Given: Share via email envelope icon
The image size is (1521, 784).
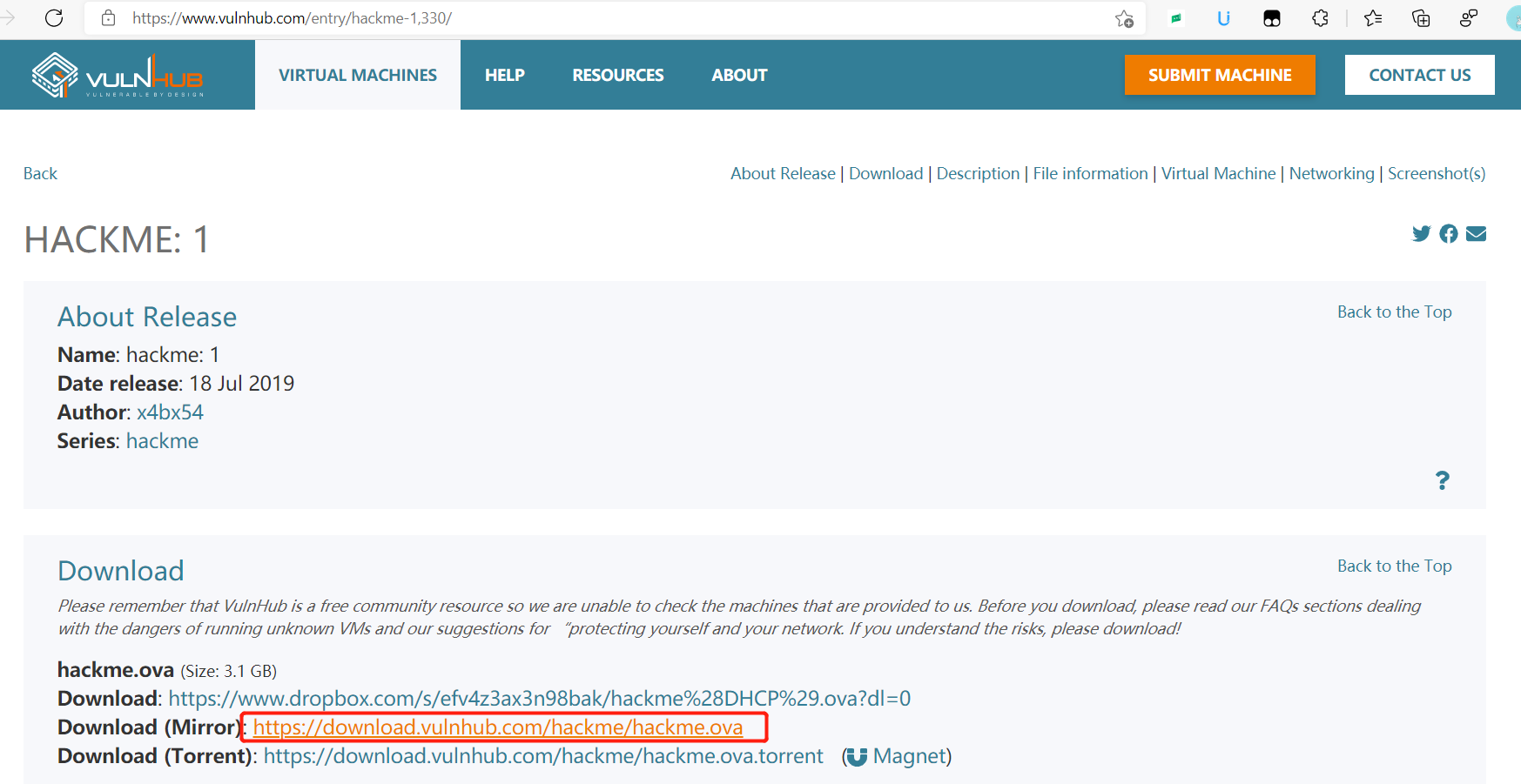Looking at the screenshot, I should [x=1476, y=233].
